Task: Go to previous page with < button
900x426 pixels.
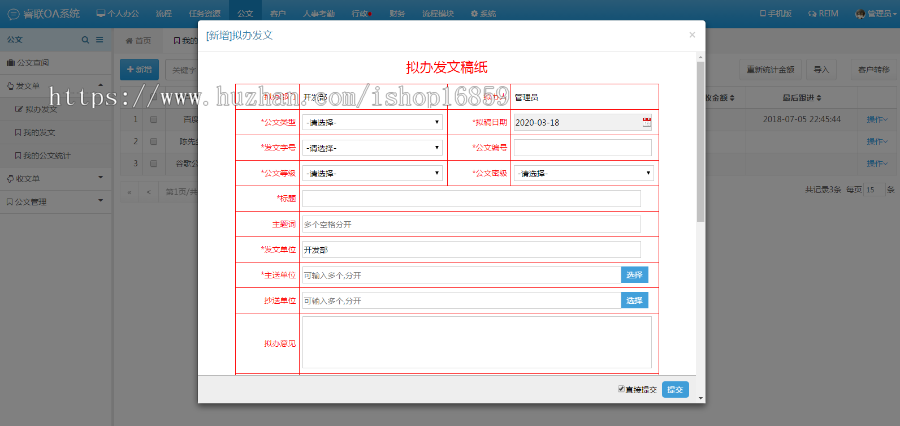Action: pos(148,191)
